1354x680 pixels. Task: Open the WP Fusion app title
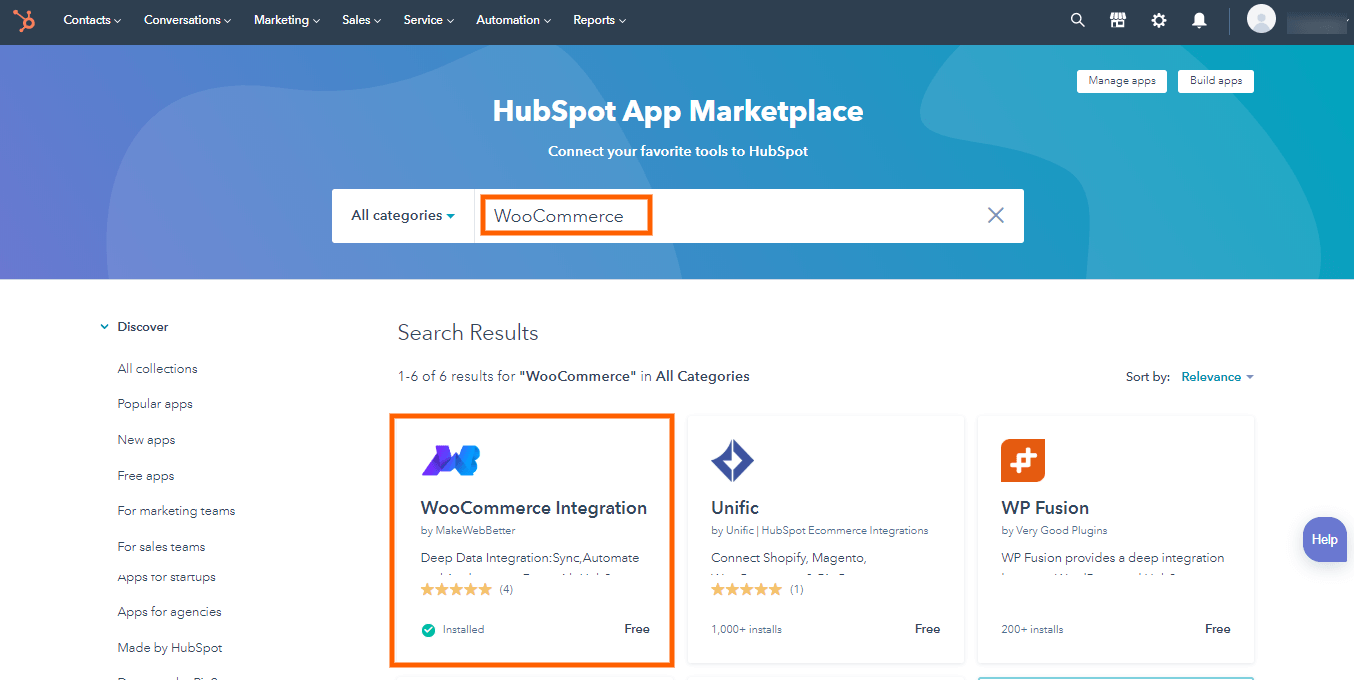pyautogui.click(x=1045, y=508)
